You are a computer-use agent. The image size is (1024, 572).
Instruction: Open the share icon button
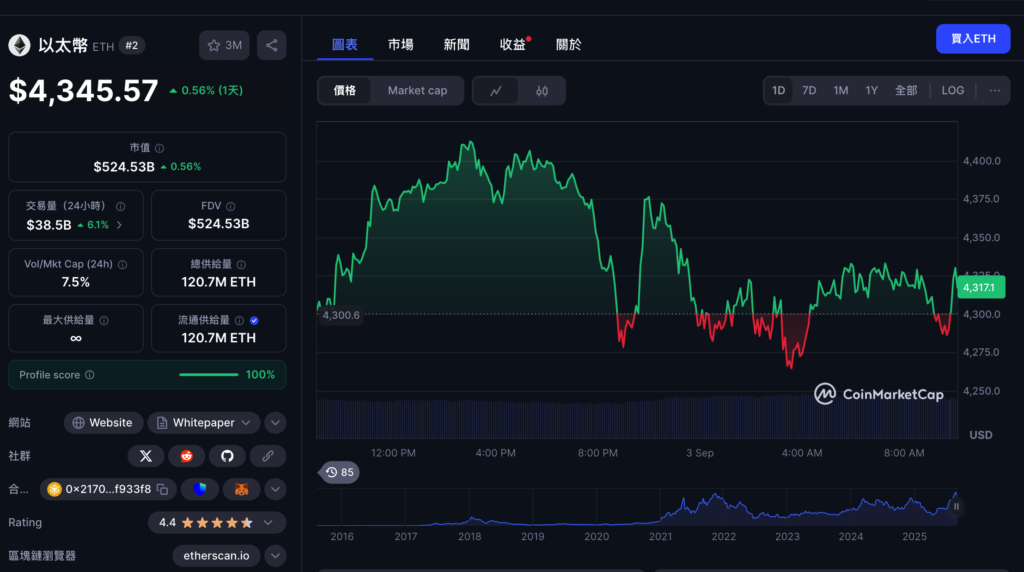tap(272, 45)
